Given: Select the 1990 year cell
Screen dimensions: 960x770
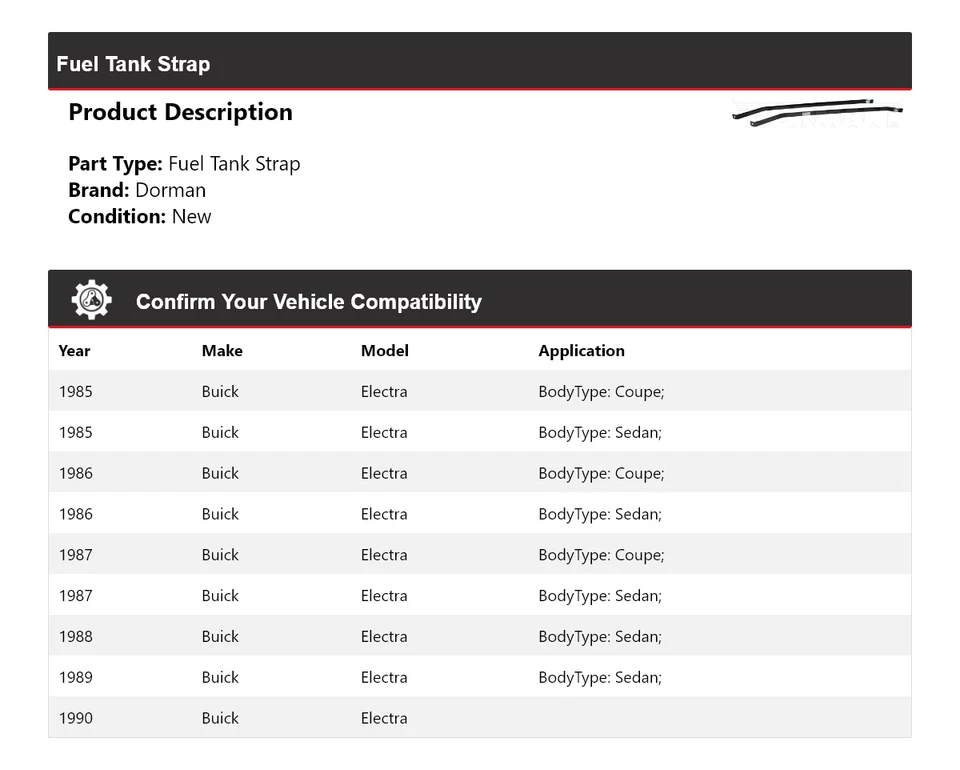Looking at the screenshot, I should click(75, 718).
